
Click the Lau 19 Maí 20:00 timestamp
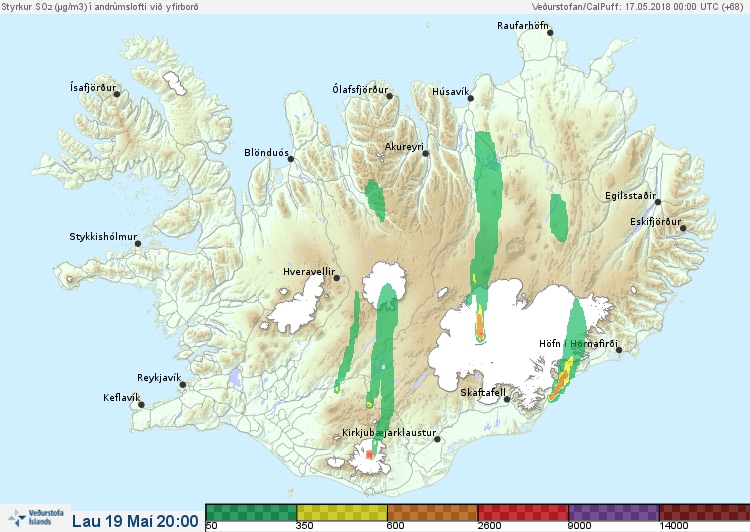135,521
